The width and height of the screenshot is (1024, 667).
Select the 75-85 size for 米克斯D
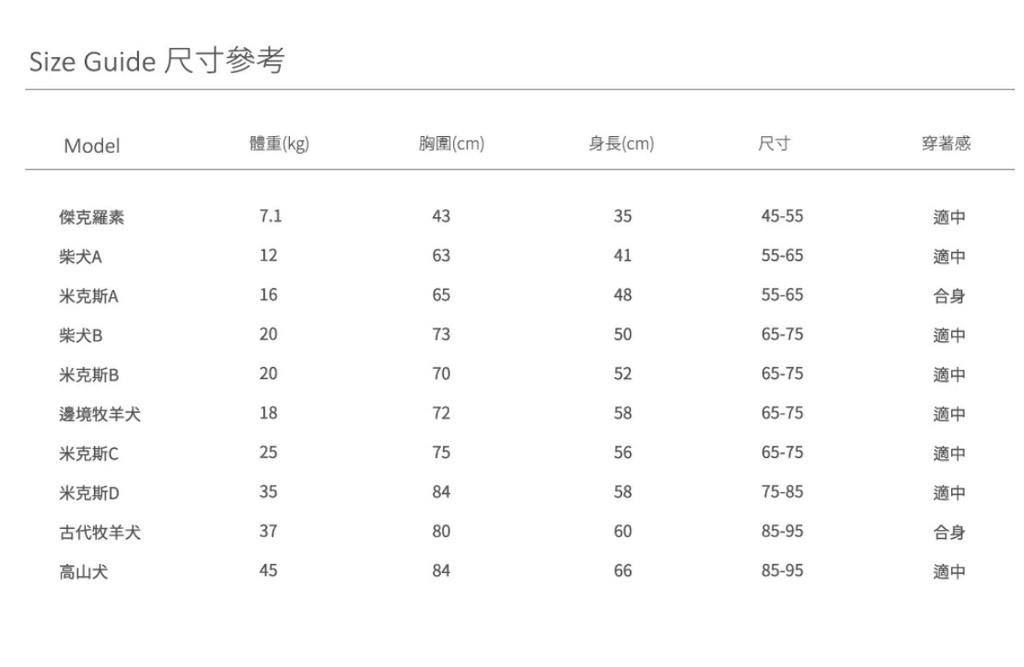tap(782, 492)
